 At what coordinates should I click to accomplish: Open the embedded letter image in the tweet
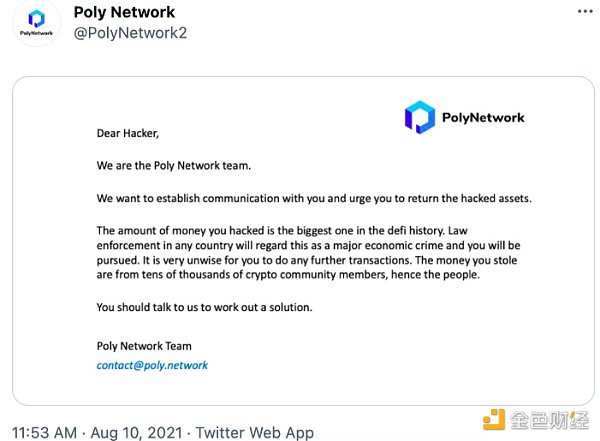click(x=300, y=240)
